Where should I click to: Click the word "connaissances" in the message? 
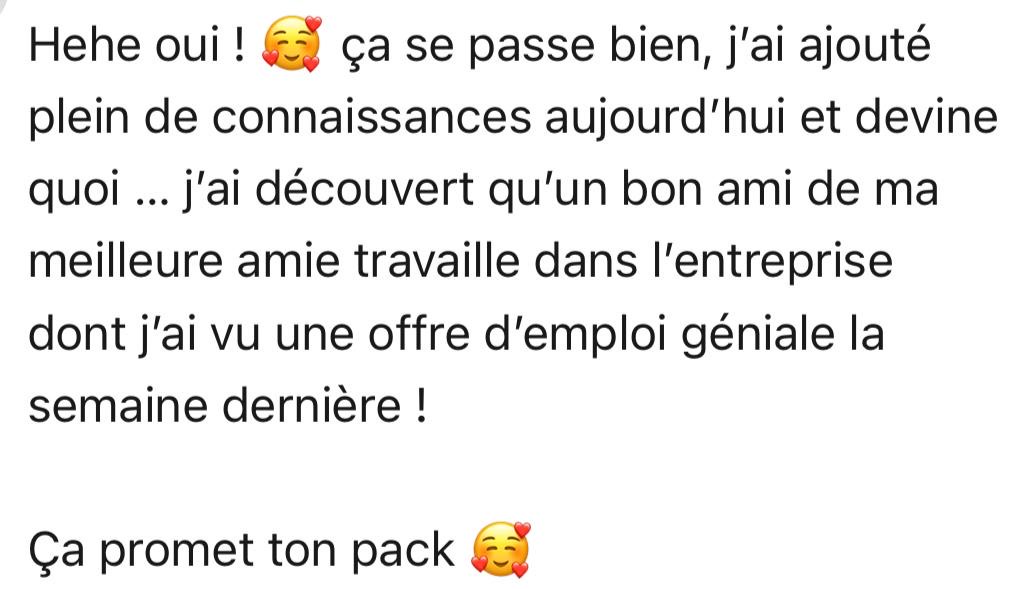[372, 118]
